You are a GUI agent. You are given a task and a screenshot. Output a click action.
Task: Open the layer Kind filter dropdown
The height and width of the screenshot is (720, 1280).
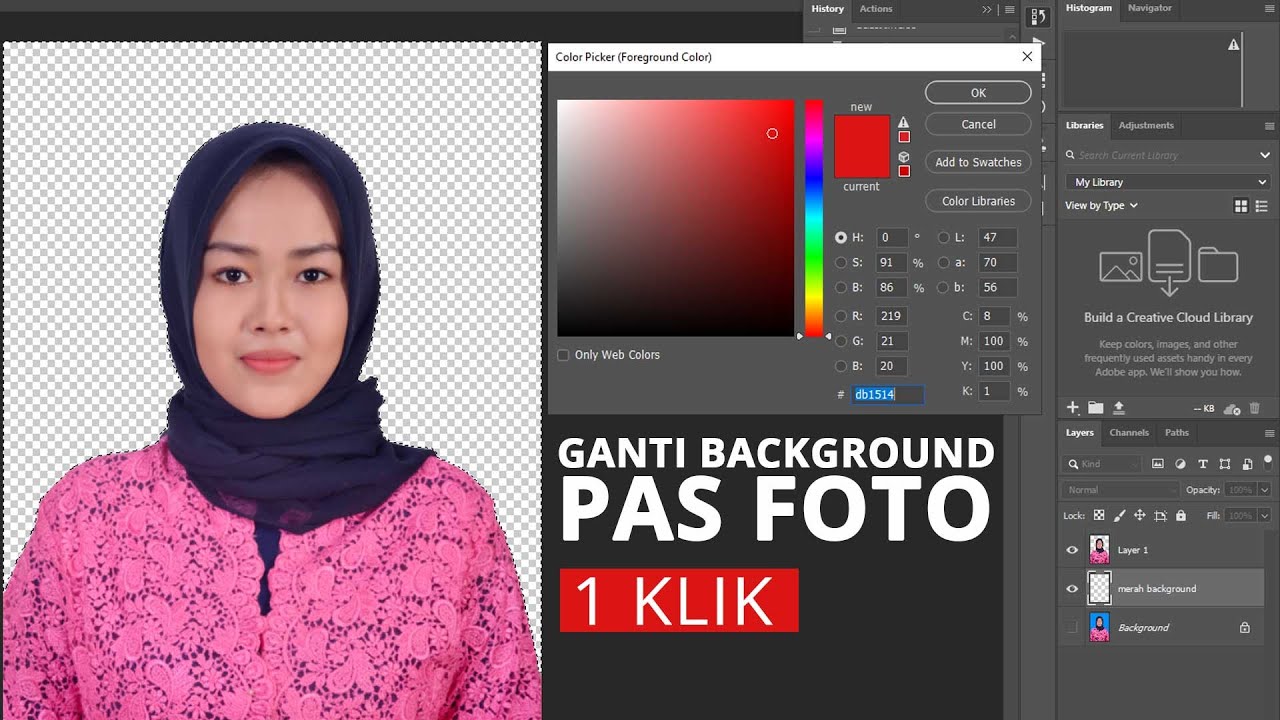tap(1101, 464)
